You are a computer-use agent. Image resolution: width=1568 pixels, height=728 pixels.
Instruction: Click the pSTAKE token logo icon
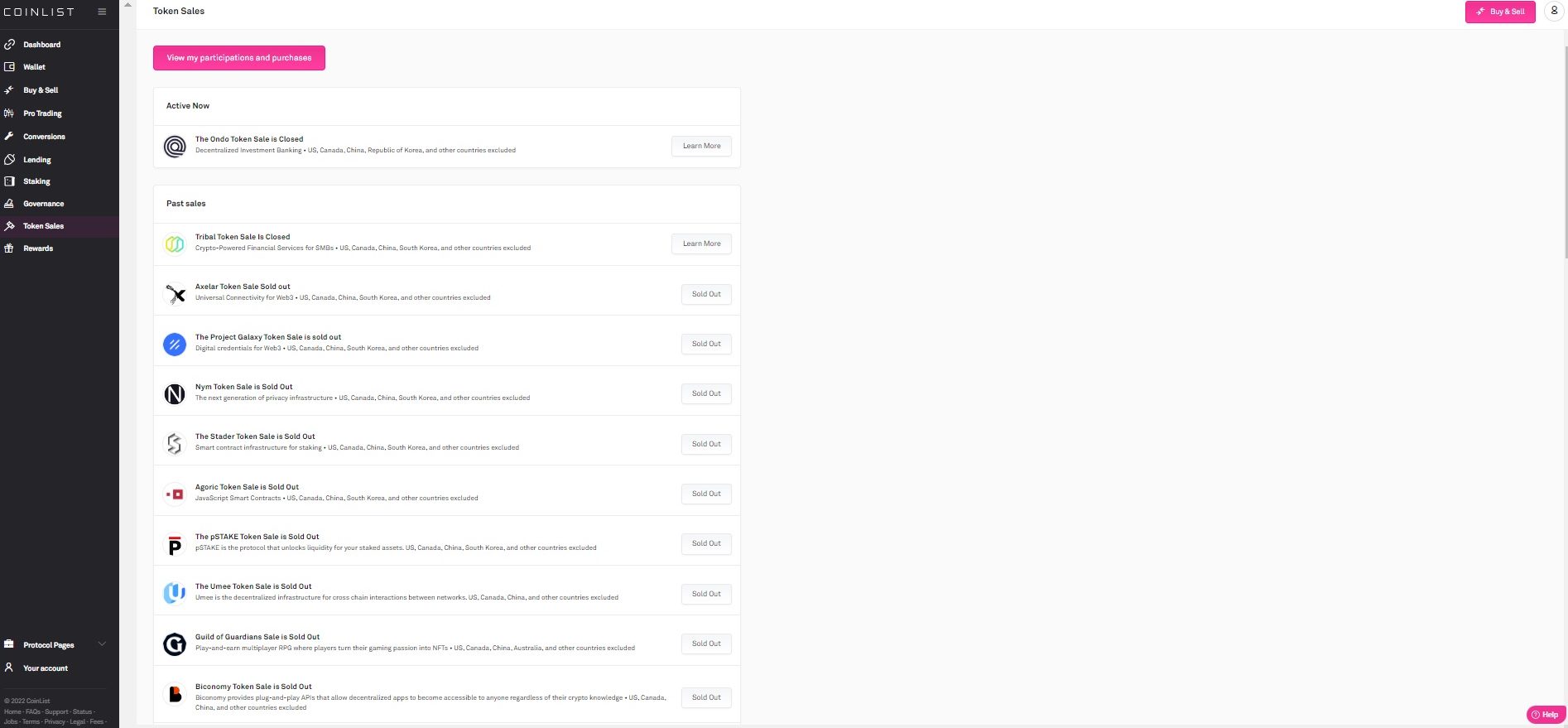(x=175, y=544)
